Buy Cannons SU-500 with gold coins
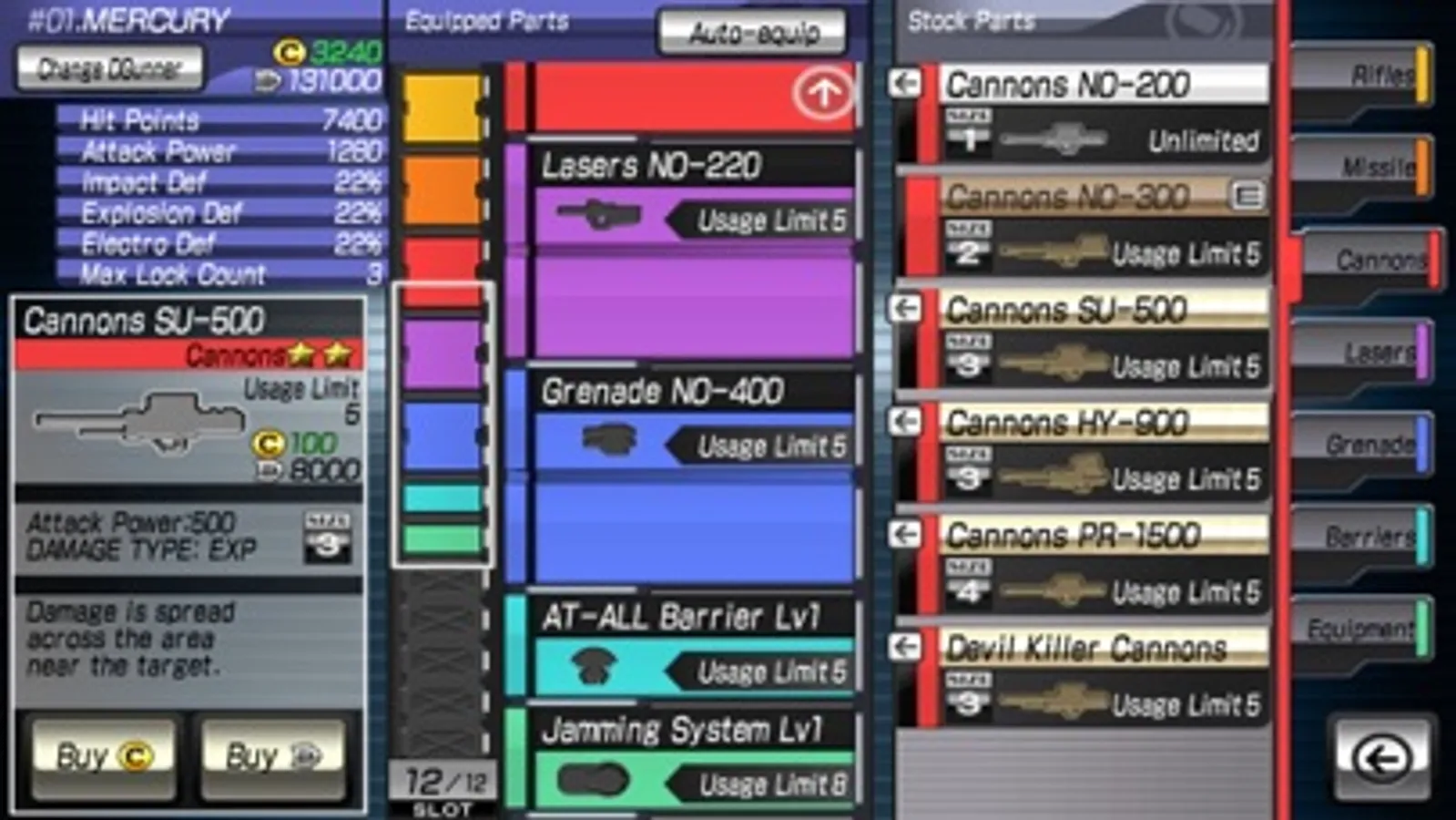The width and height of the screenshot is (1456, 820). click(103, 756)
